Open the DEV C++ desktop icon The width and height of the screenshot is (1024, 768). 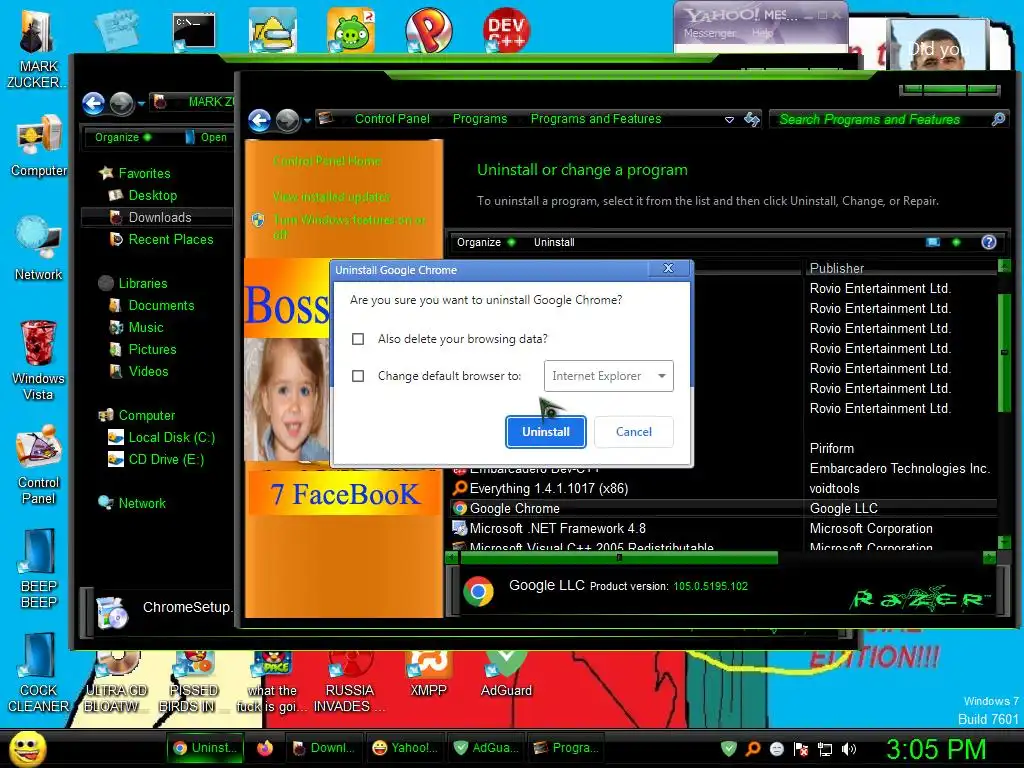pyautogui.click(x=506, y=29)
